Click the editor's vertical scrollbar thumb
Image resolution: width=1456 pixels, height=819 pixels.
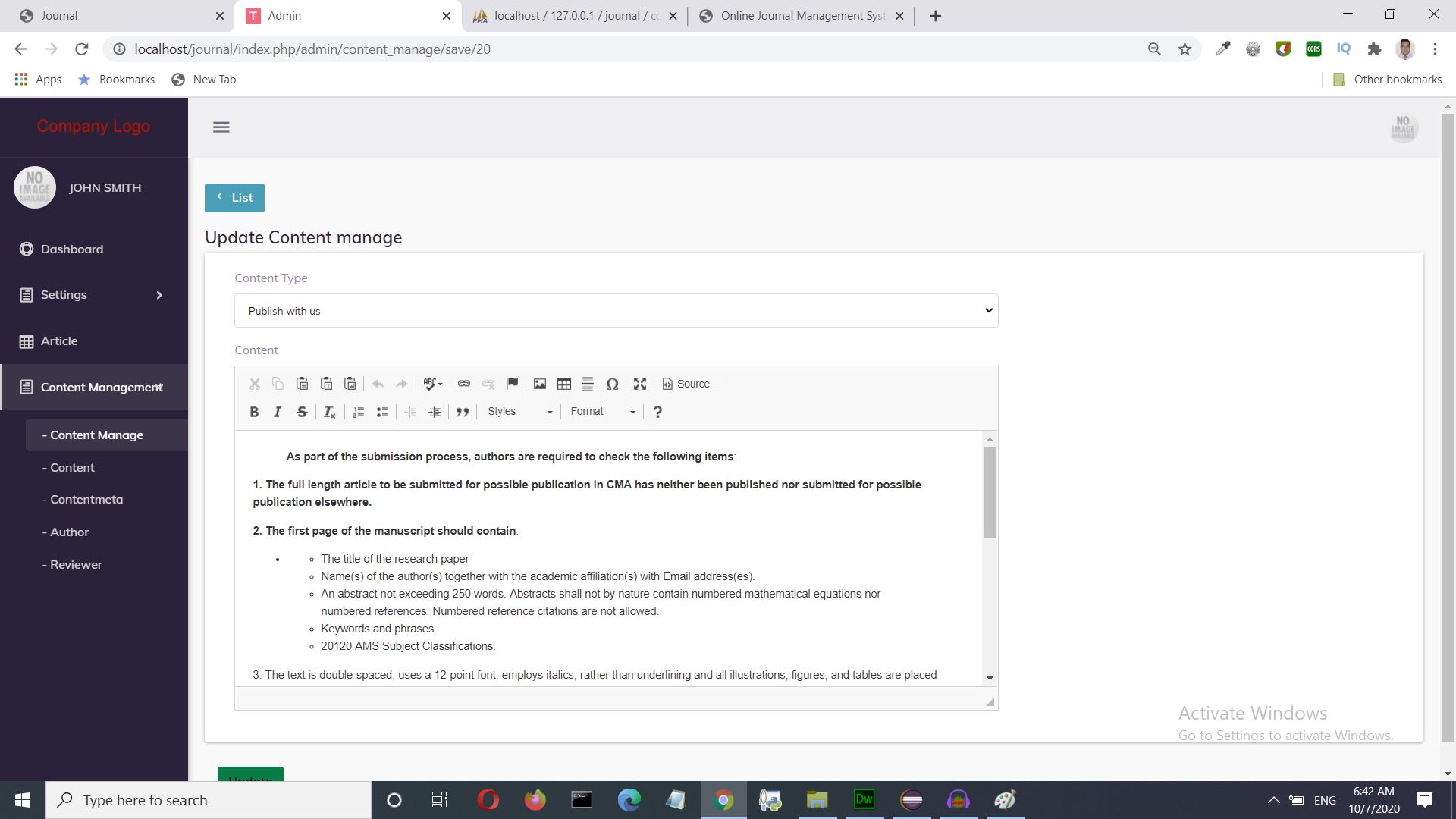[x=990, y=493]
